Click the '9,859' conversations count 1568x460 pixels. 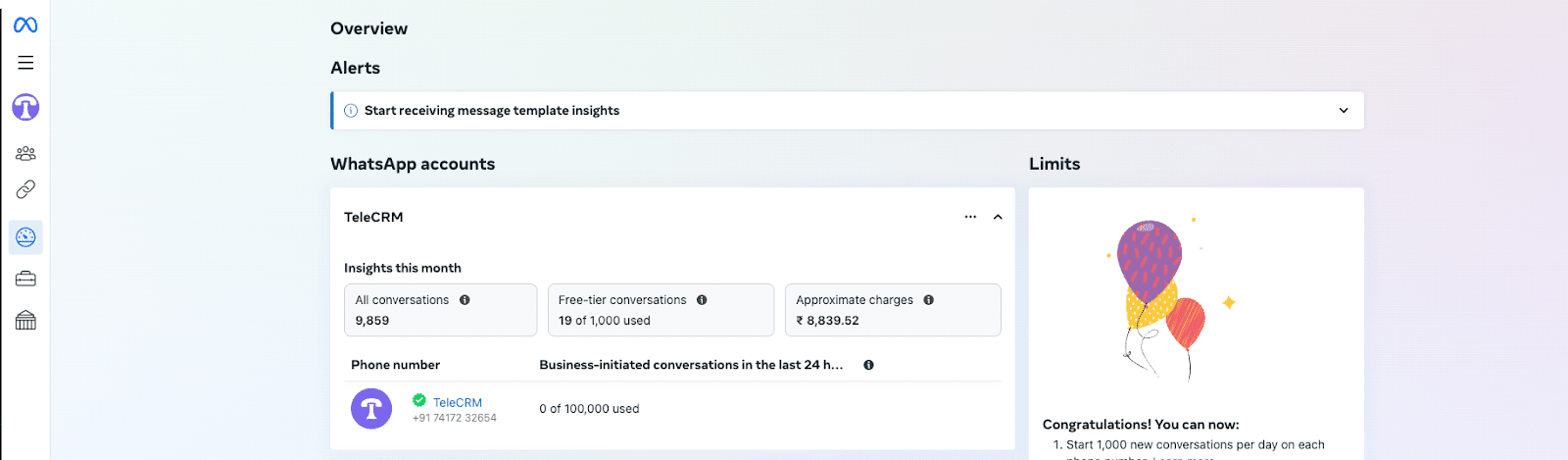pyautogui.click(x=372, y=321)
